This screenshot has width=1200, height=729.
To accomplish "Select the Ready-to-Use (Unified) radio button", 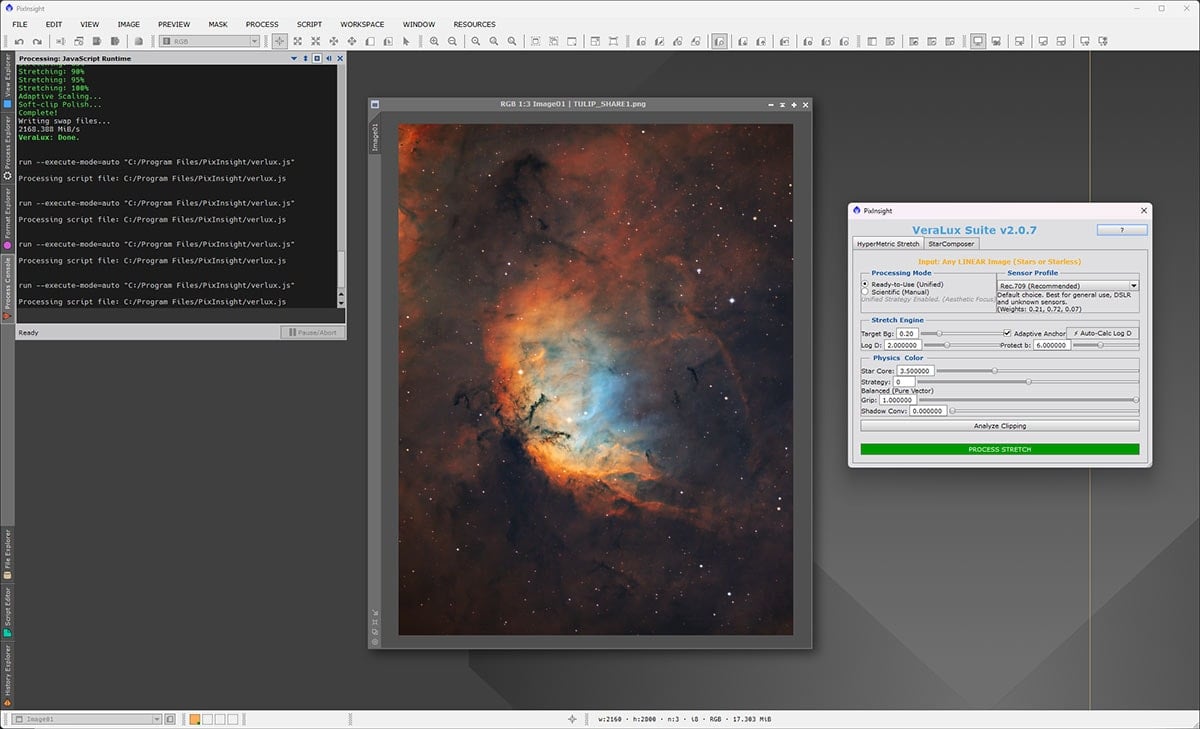I will [864, 284].
